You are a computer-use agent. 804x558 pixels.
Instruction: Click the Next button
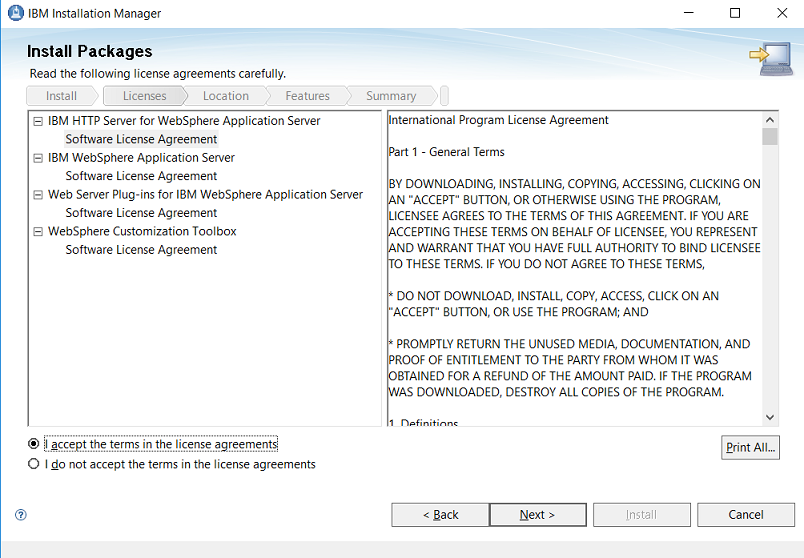(538, 514)
